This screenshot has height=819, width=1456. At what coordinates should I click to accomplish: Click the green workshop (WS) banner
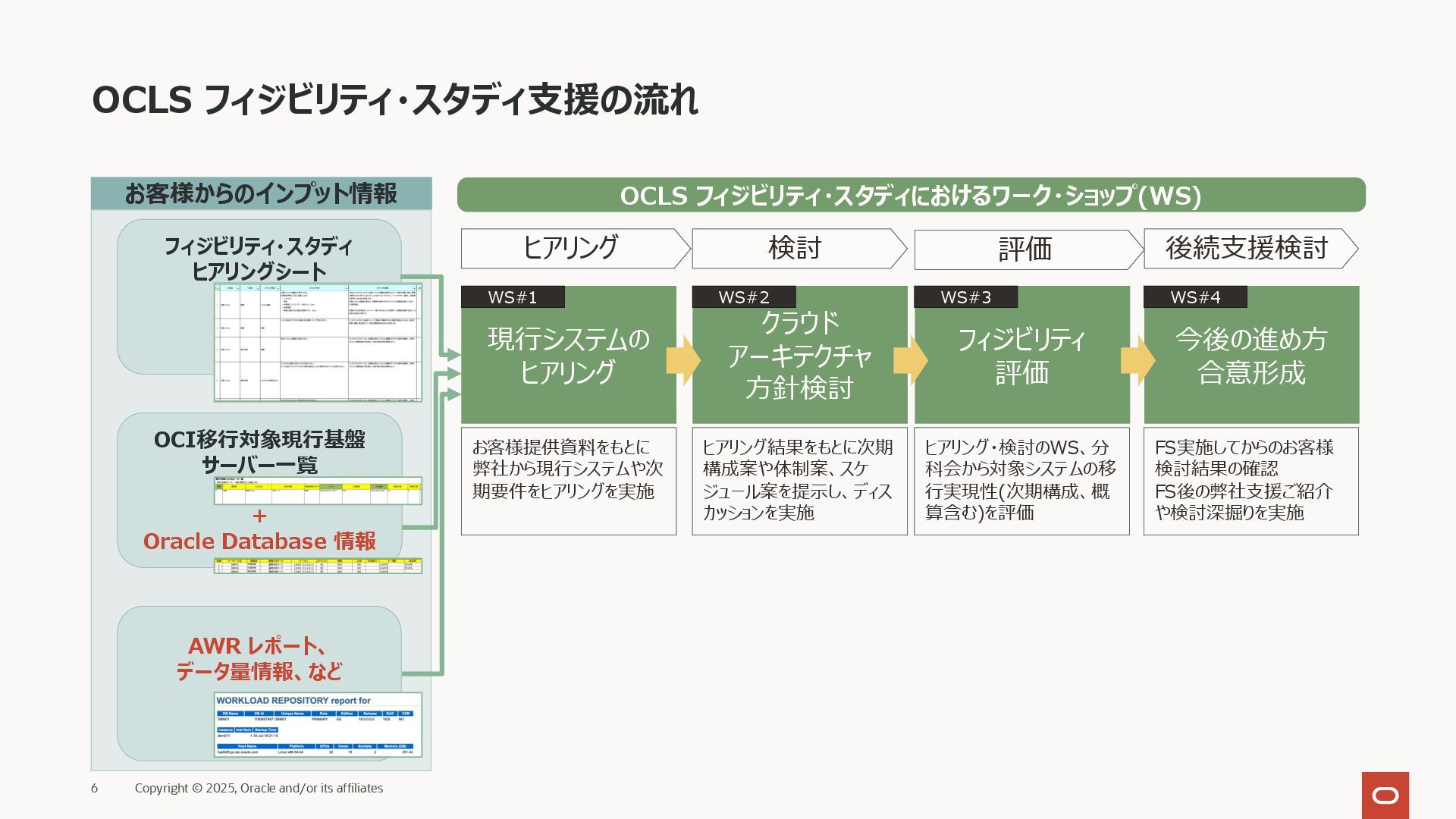pyautogui.click(x=912, y=195)
